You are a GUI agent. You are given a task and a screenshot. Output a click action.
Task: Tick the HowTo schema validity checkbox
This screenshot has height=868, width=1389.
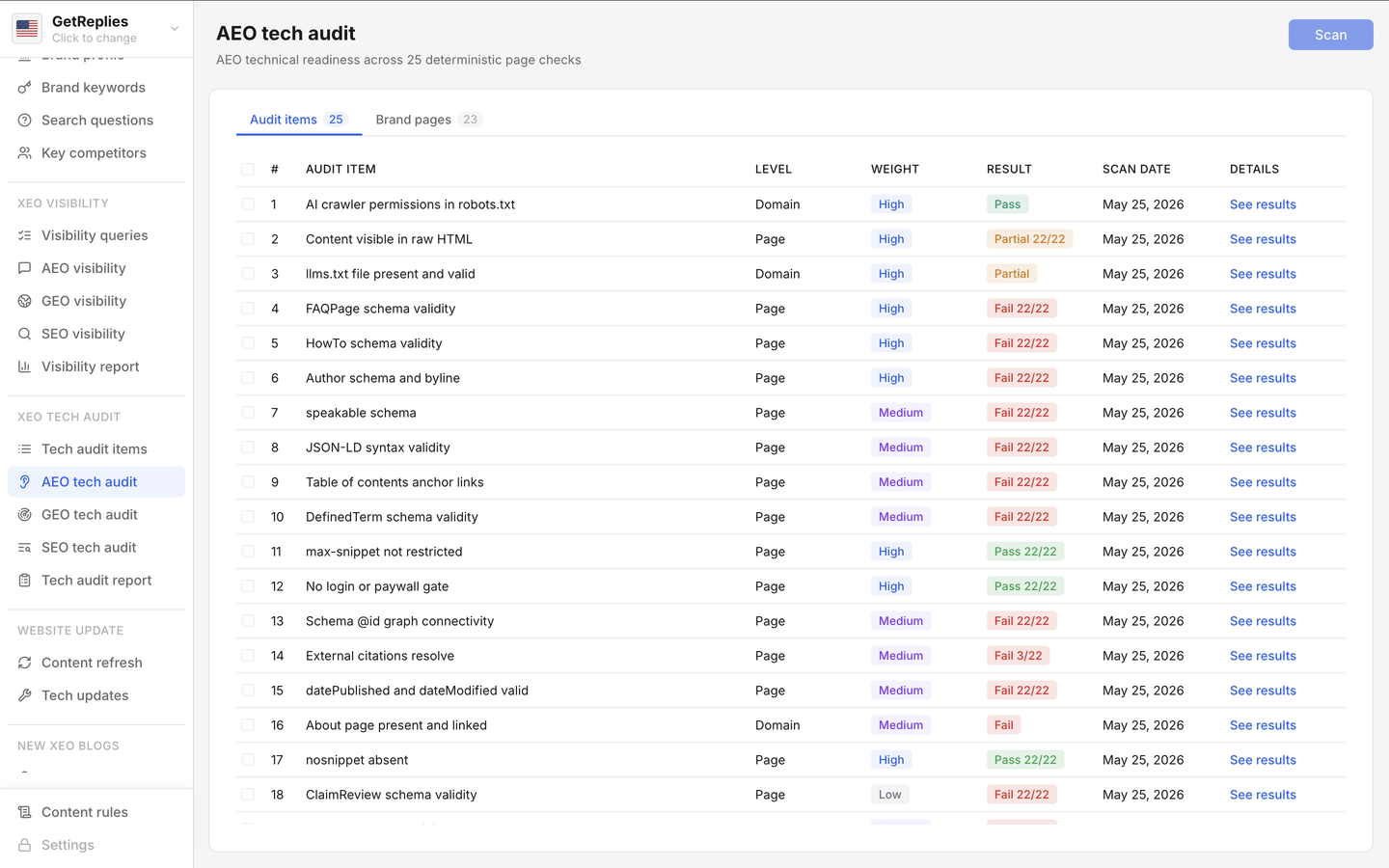pos(248,343)
